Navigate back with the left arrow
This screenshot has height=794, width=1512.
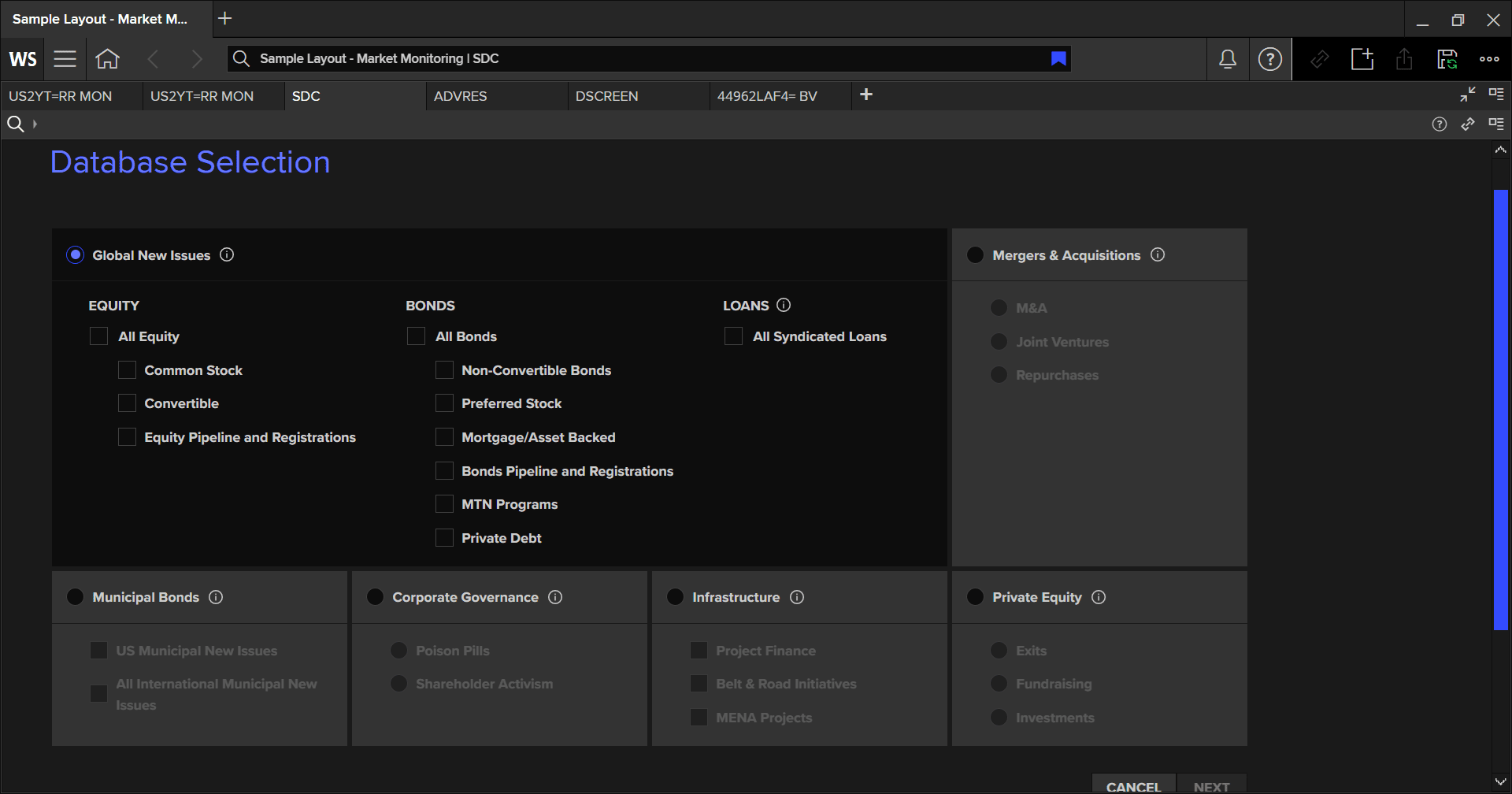153,59
